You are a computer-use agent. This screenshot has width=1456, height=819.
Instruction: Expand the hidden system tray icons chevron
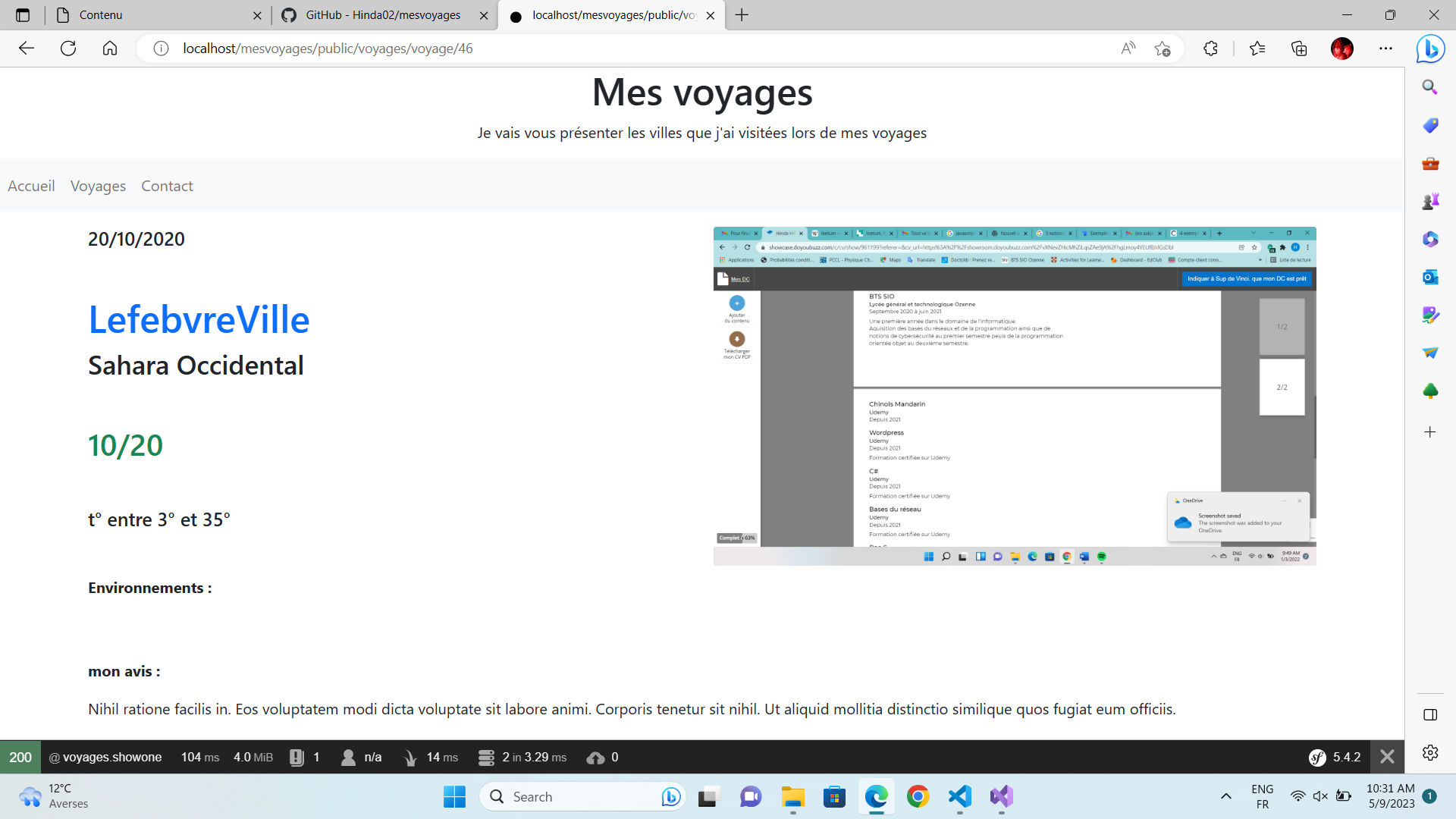[x=1225, y=796]
